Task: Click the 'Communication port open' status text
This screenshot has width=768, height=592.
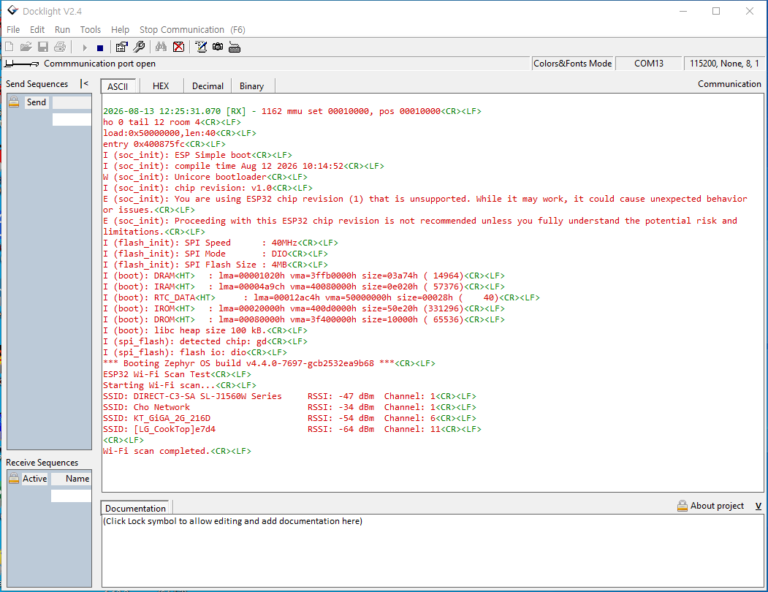Action: (x=99, y=64)
